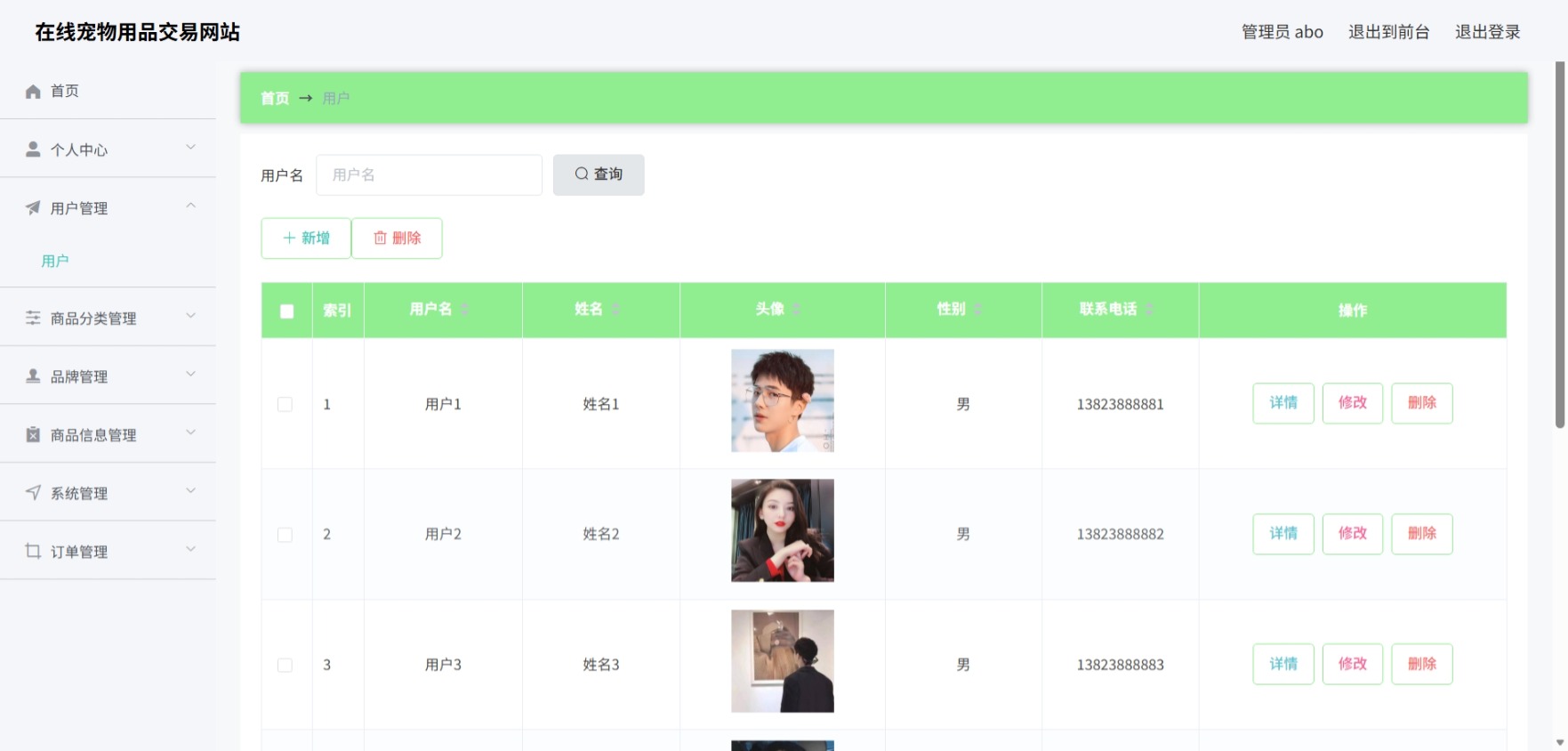The image size is (1568, 751).
Task: Click the 新增 add button
Action: coord(306,238)
